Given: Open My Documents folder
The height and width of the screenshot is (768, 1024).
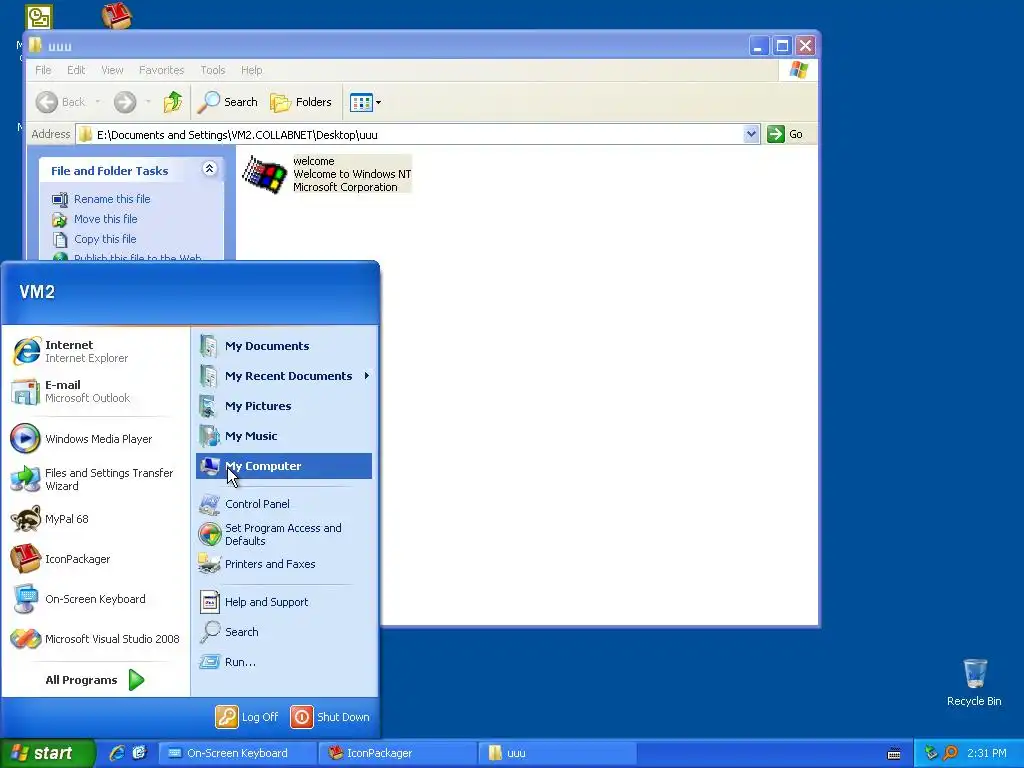Looking at the screenshot, I should (284, 346).
